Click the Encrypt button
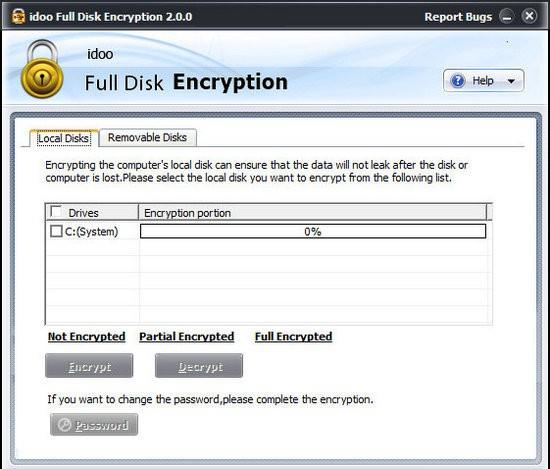This screenshot has width=550, height=469. (89, 366)
